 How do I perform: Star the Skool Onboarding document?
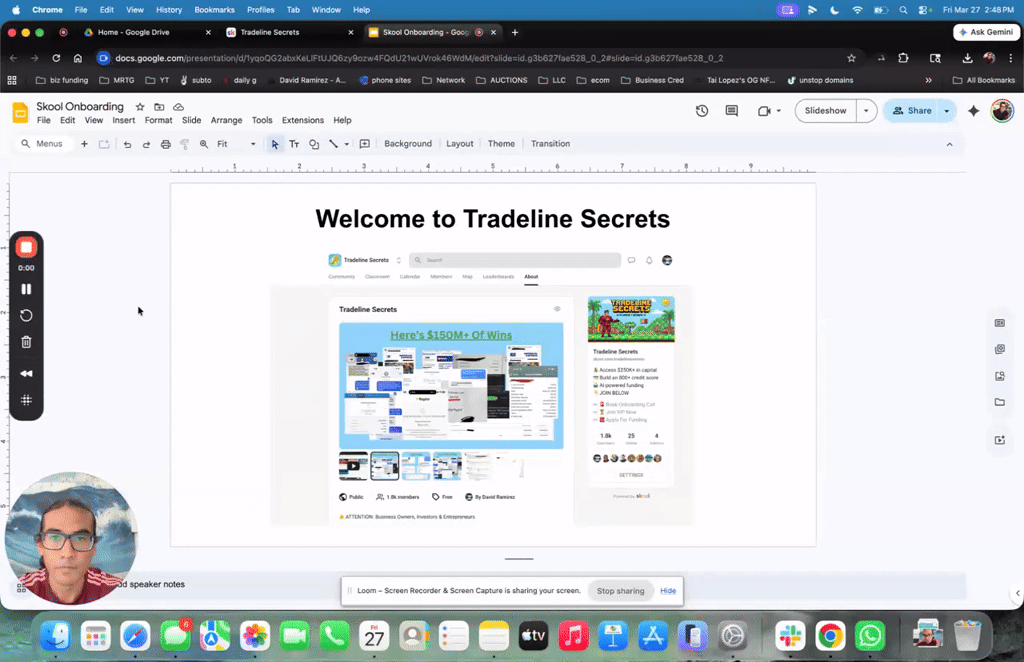tap(140, 106)
